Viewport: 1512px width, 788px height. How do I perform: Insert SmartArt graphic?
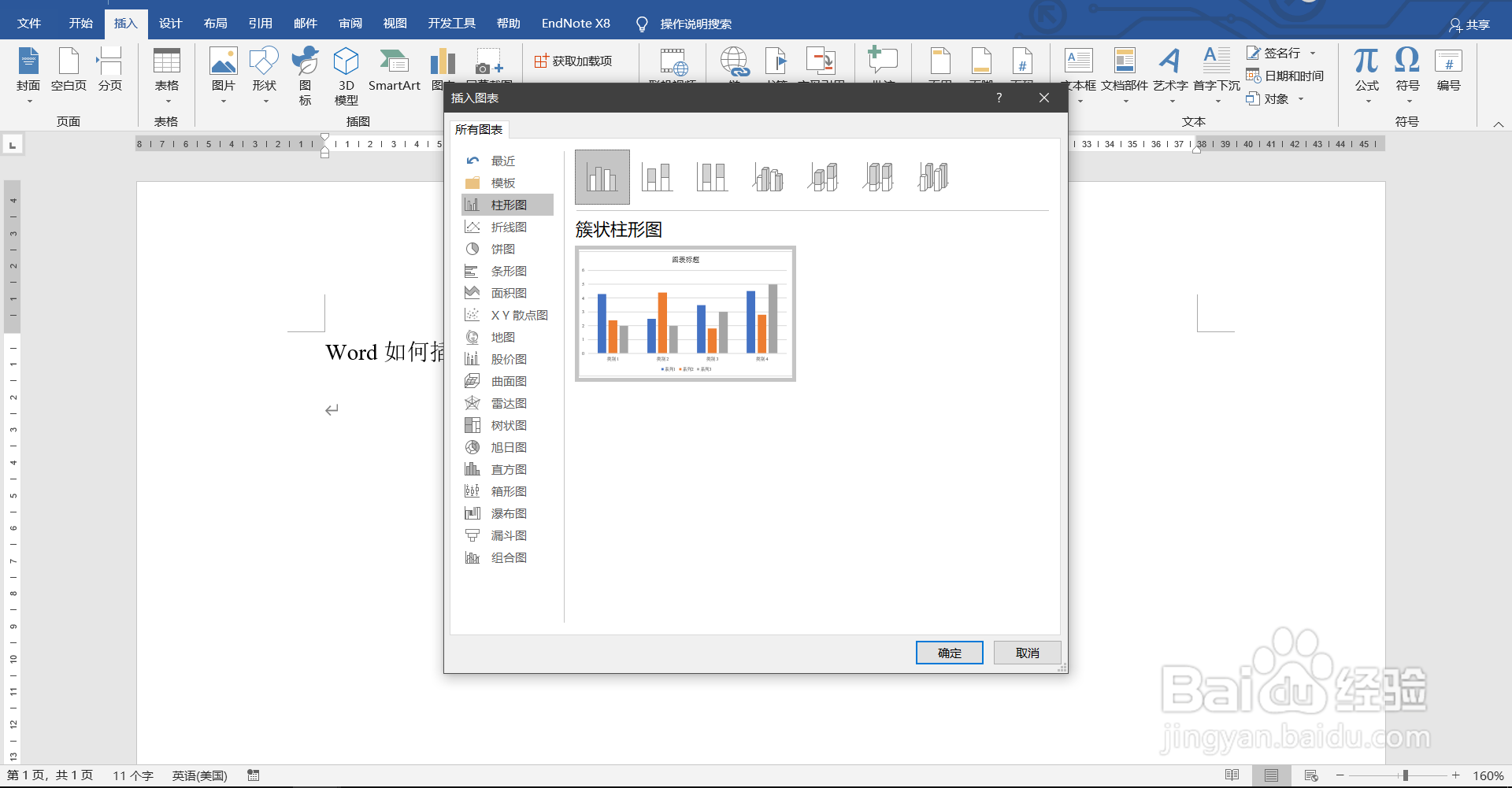pos(395,71)
